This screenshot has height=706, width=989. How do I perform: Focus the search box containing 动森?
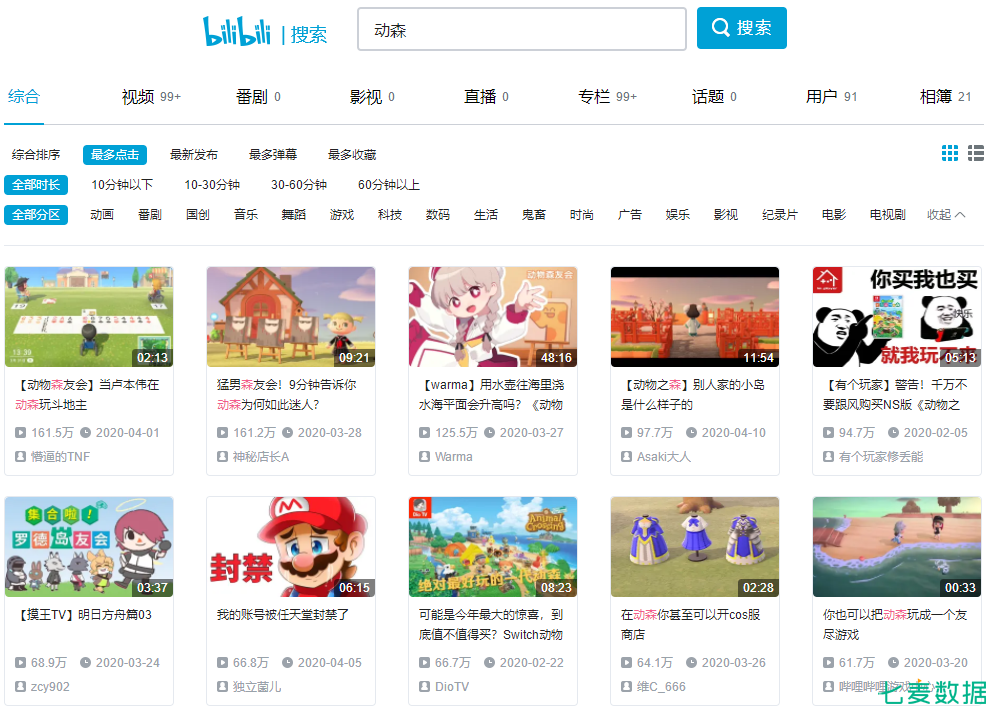tap(522, 29)
